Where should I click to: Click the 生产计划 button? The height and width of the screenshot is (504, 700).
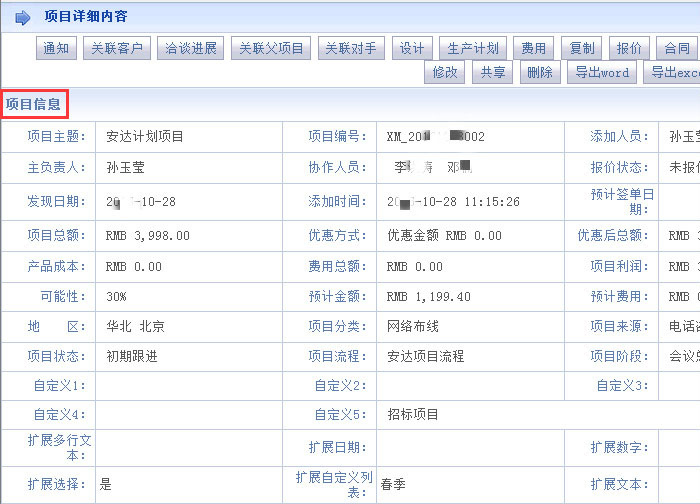(472, 48)
